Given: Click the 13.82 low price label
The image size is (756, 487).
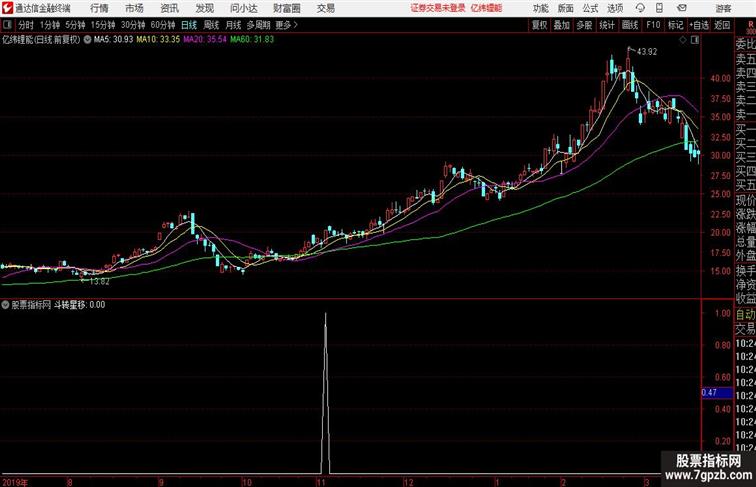Looking at the screenshot, I should tap(99, 282).
